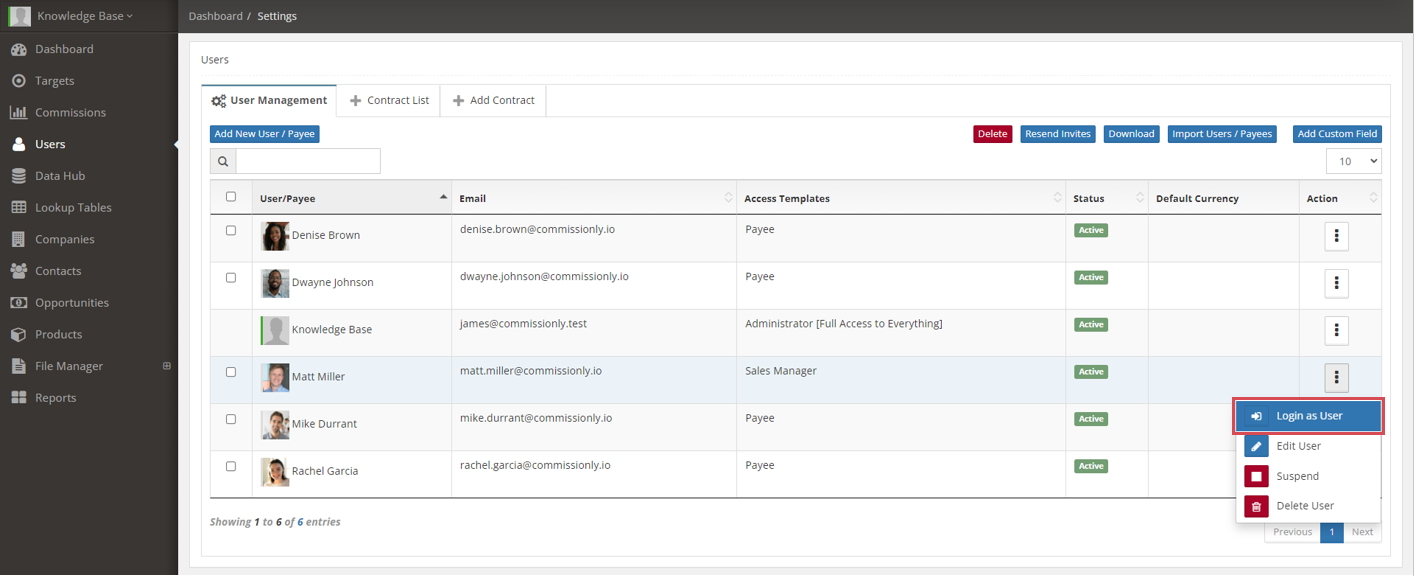
Task: Open the page size 10 dropdown
Action: click(x=1353, y=161)
